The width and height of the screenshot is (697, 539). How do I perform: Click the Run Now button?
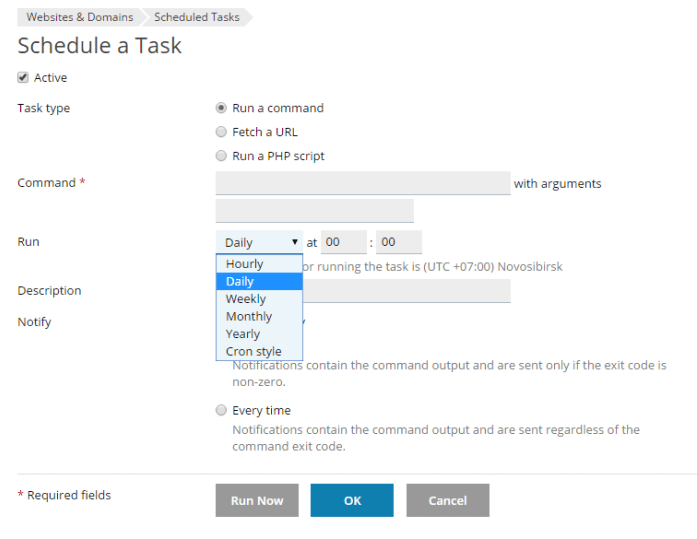pyautogui.click(x=257, y=500)
